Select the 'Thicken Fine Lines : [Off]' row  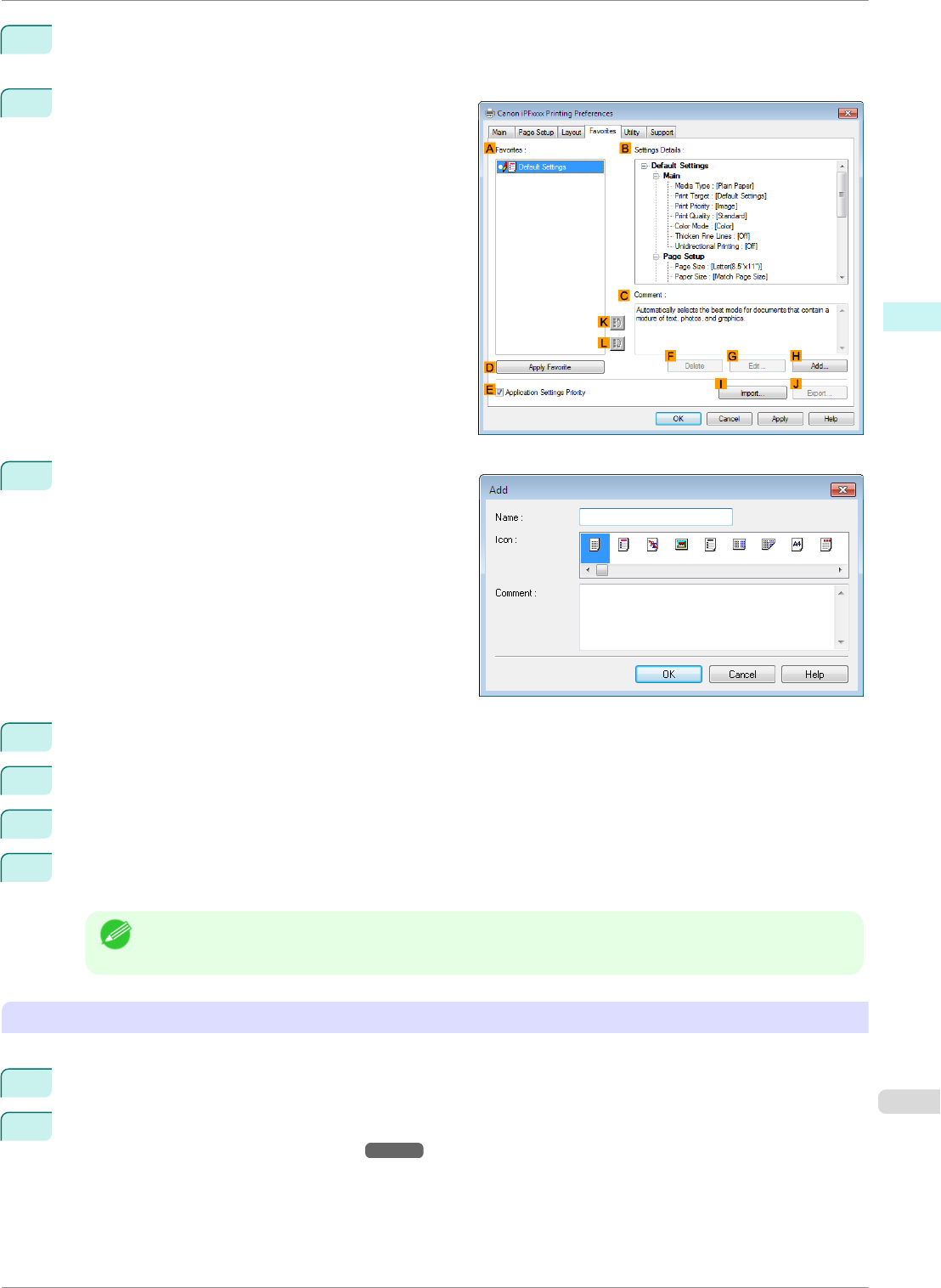[x=713, y=237]
